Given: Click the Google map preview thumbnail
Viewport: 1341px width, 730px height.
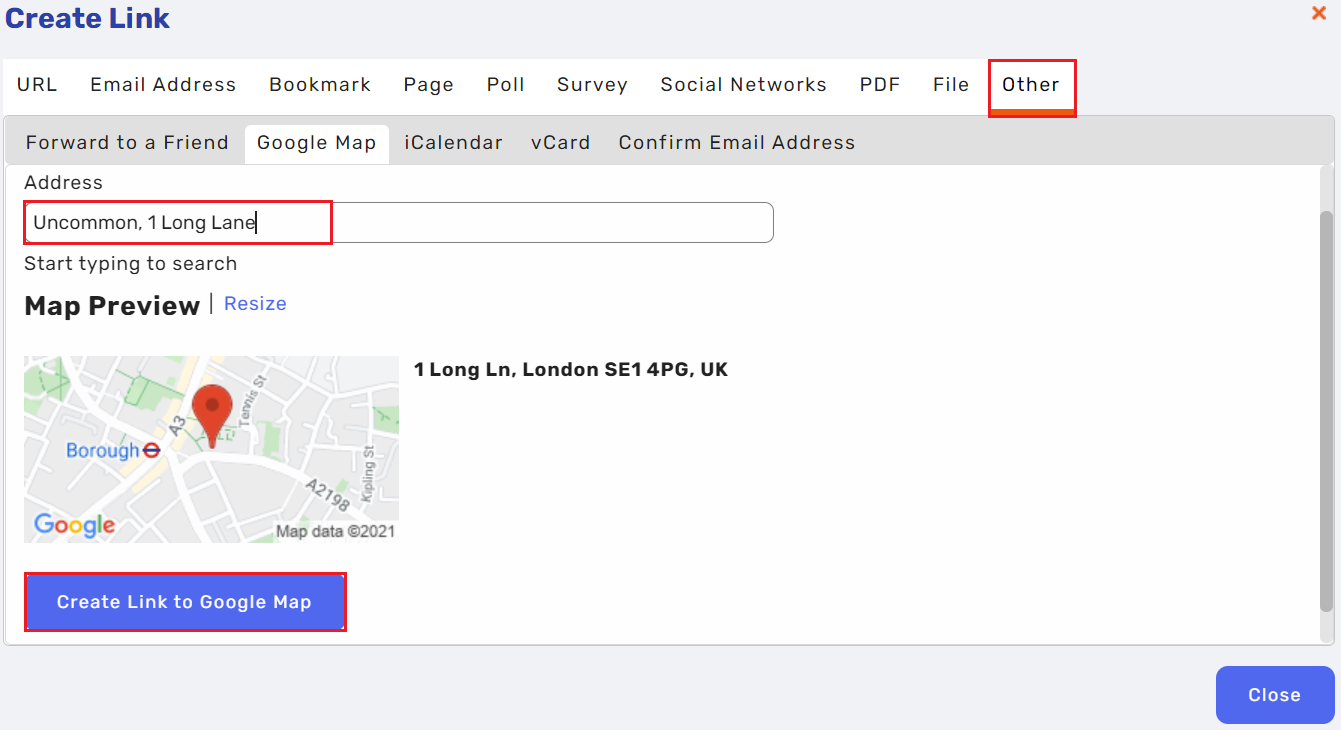Looking at the screenshot, I should (x=211, y=450).
